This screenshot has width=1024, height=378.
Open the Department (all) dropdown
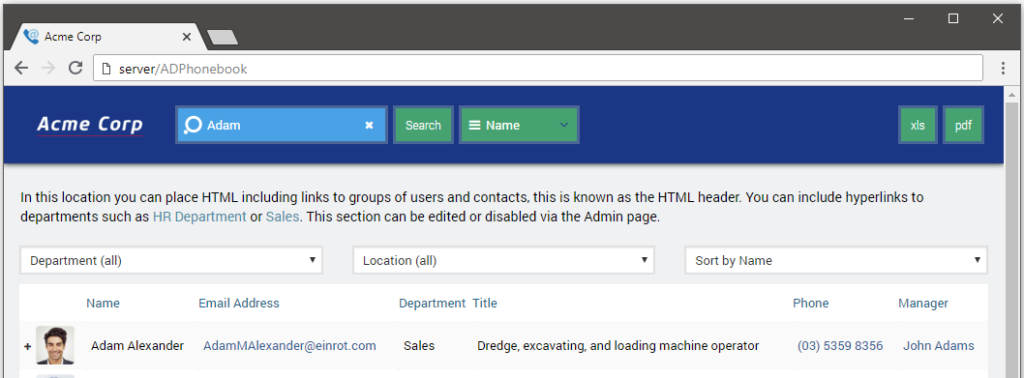coord(171,260)
